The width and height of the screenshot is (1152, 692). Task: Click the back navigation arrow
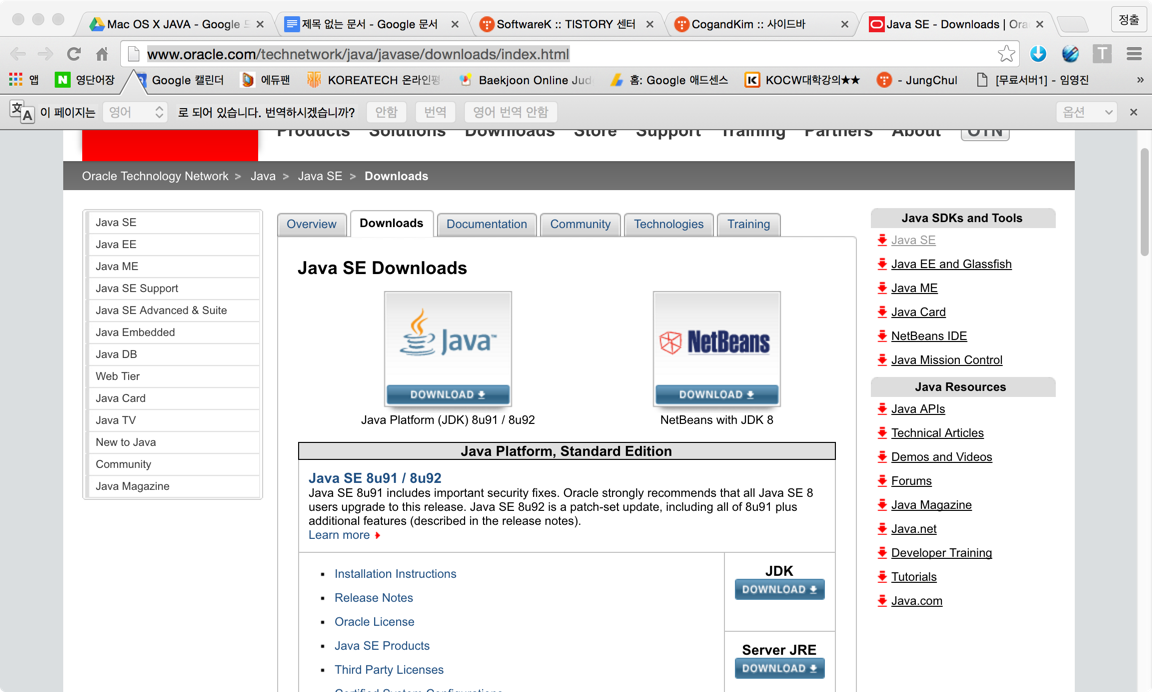click(18, 54)
